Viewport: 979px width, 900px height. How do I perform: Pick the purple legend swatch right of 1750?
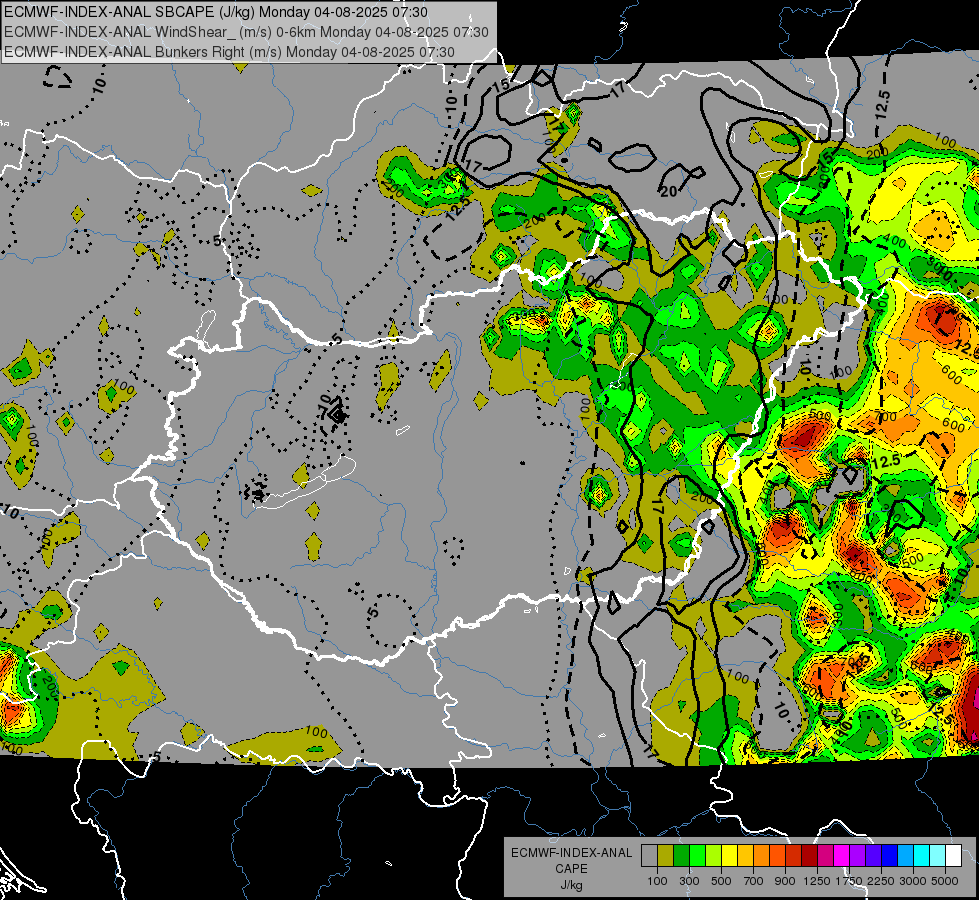[858, 856]
